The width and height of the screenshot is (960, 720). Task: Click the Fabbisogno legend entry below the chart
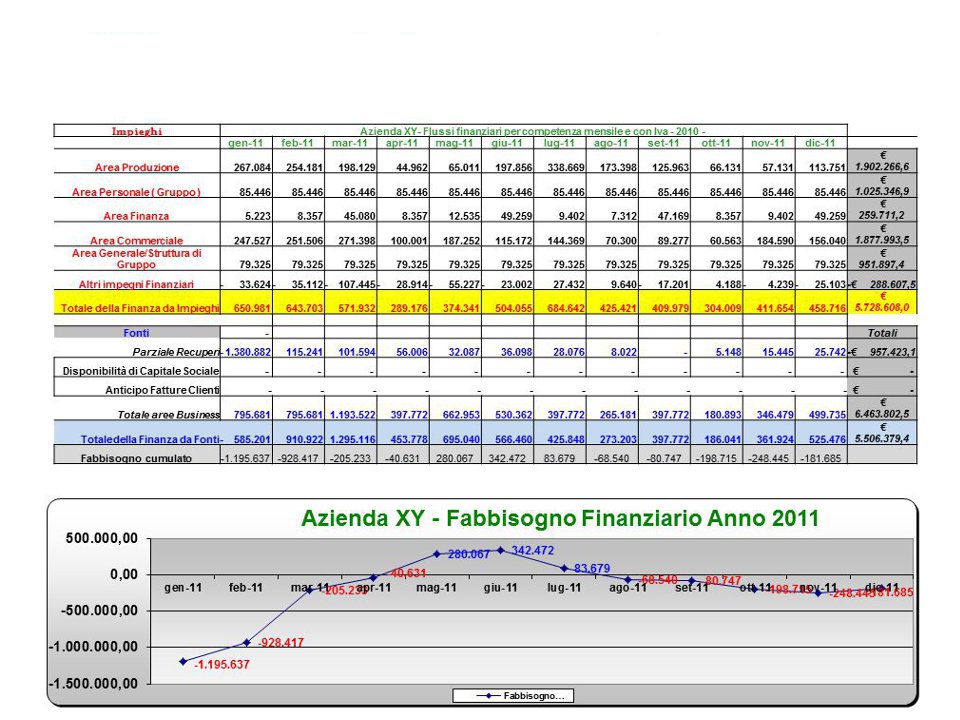(x=512, y=694)
